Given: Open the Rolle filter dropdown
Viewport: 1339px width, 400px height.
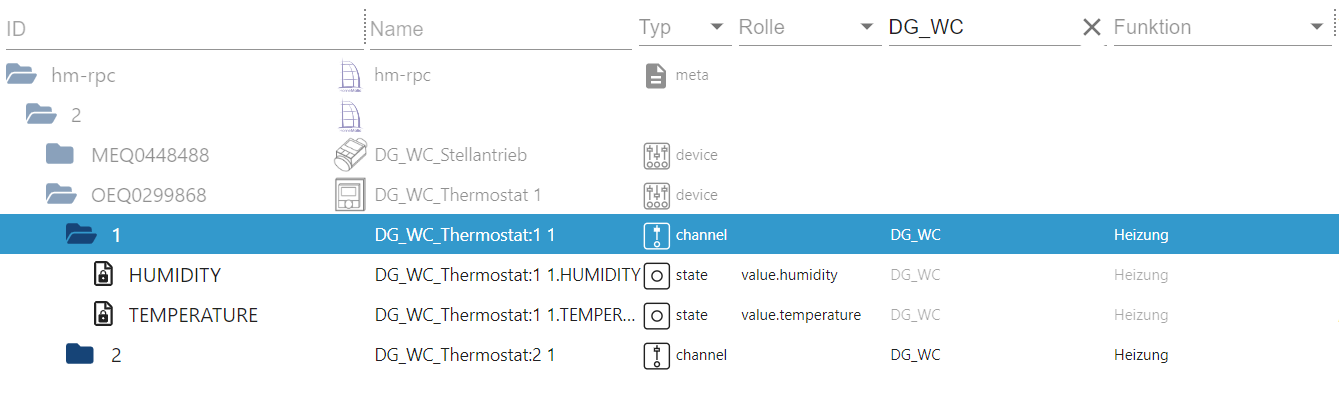Looking at the screenshot, I should click(x=866, y=27).
